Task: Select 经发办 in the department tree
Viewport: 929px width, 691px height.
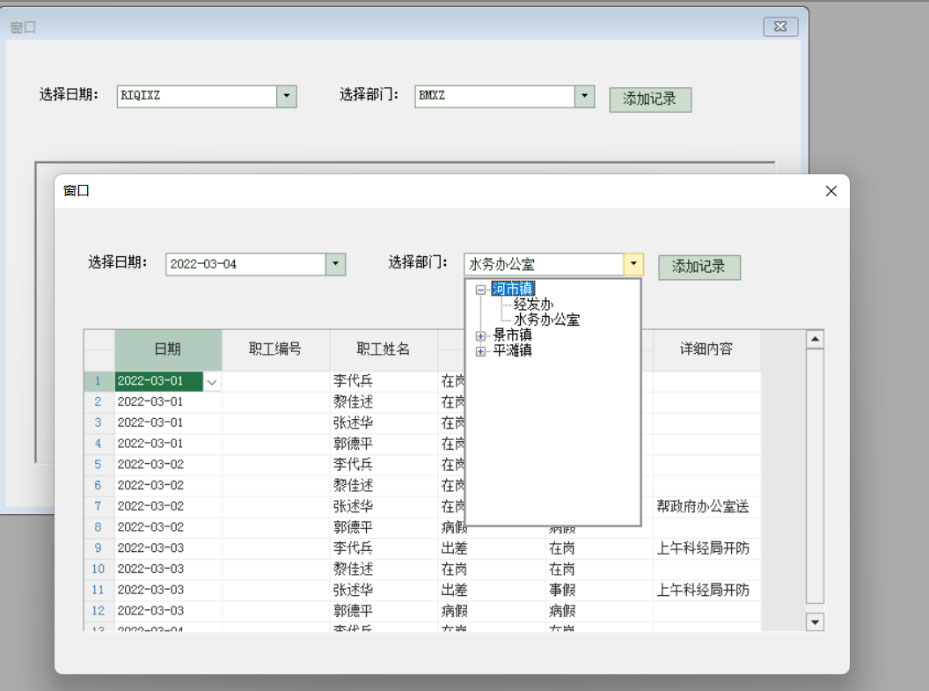Action: click(x=533, y=304)
